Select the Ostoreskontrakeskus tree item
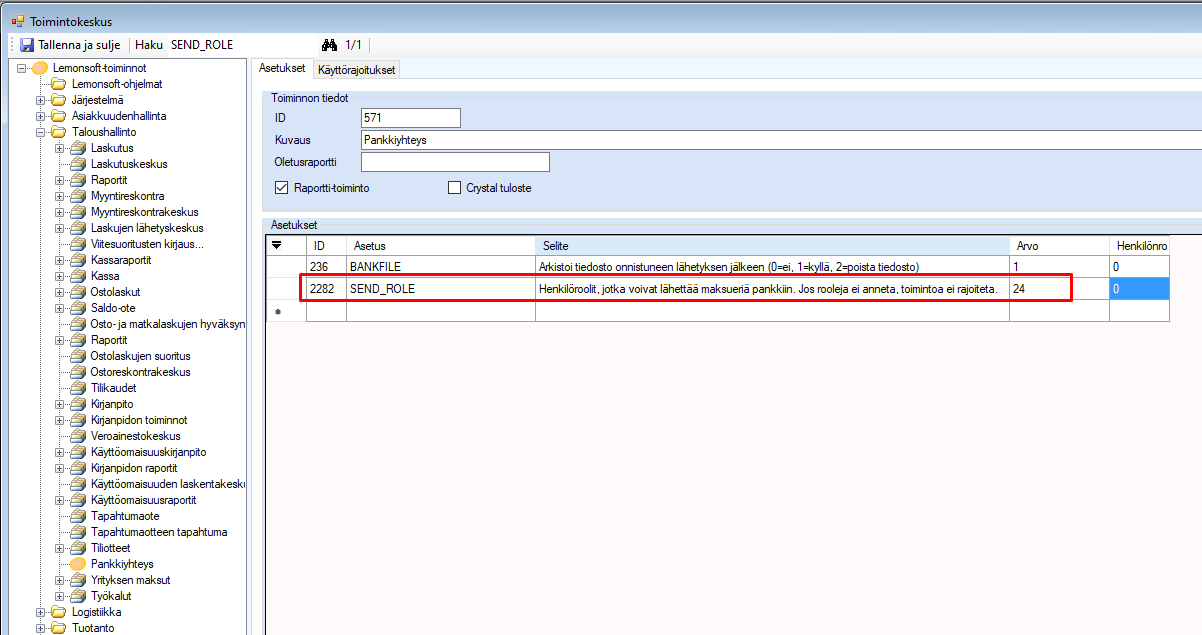Viewport: 1202px width, 635px height. pos(140,372)
